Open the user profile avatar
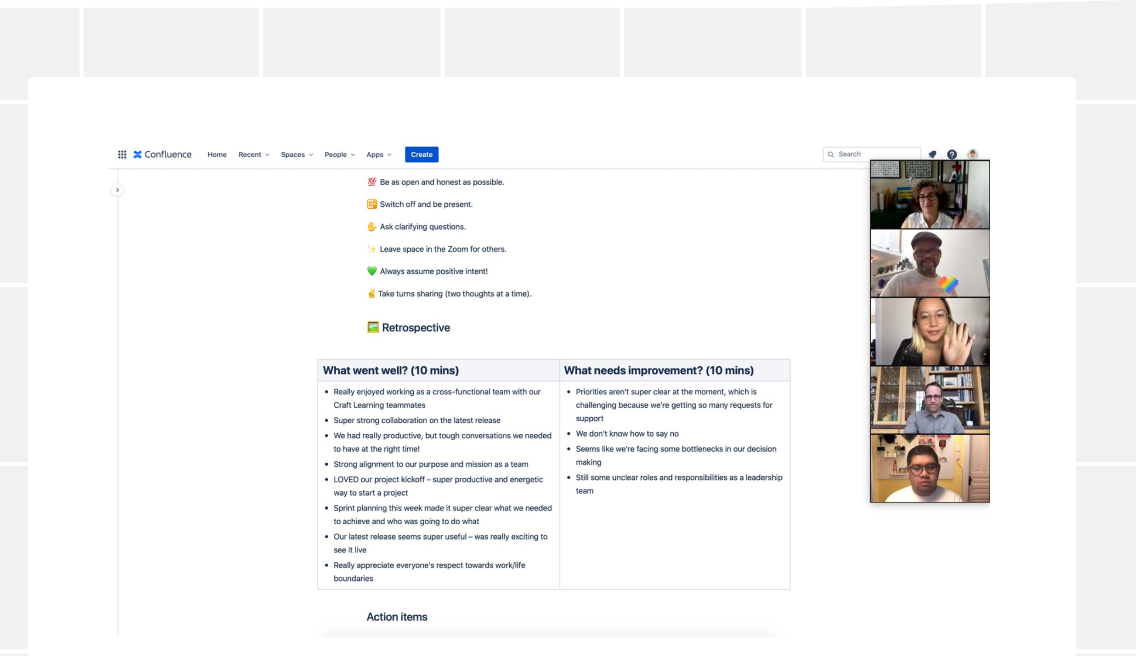Image resolution: width=1136 pixels, height=656 pixels. (972, 154)
